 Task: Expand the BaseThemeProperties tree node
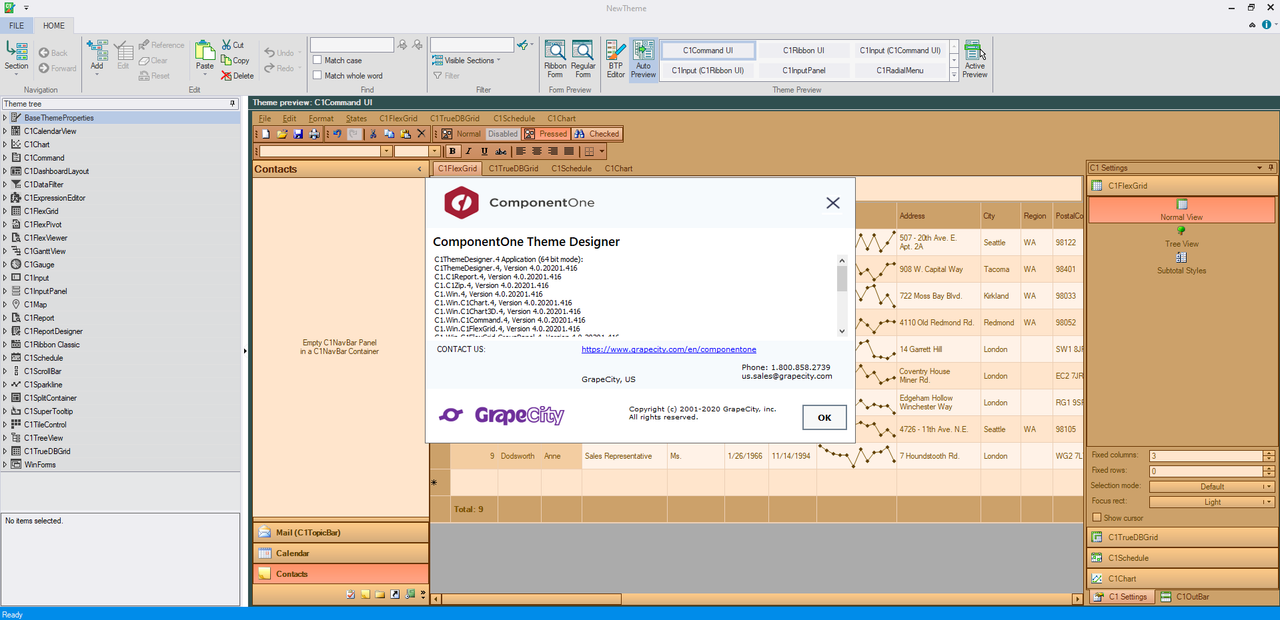point(5,118)
